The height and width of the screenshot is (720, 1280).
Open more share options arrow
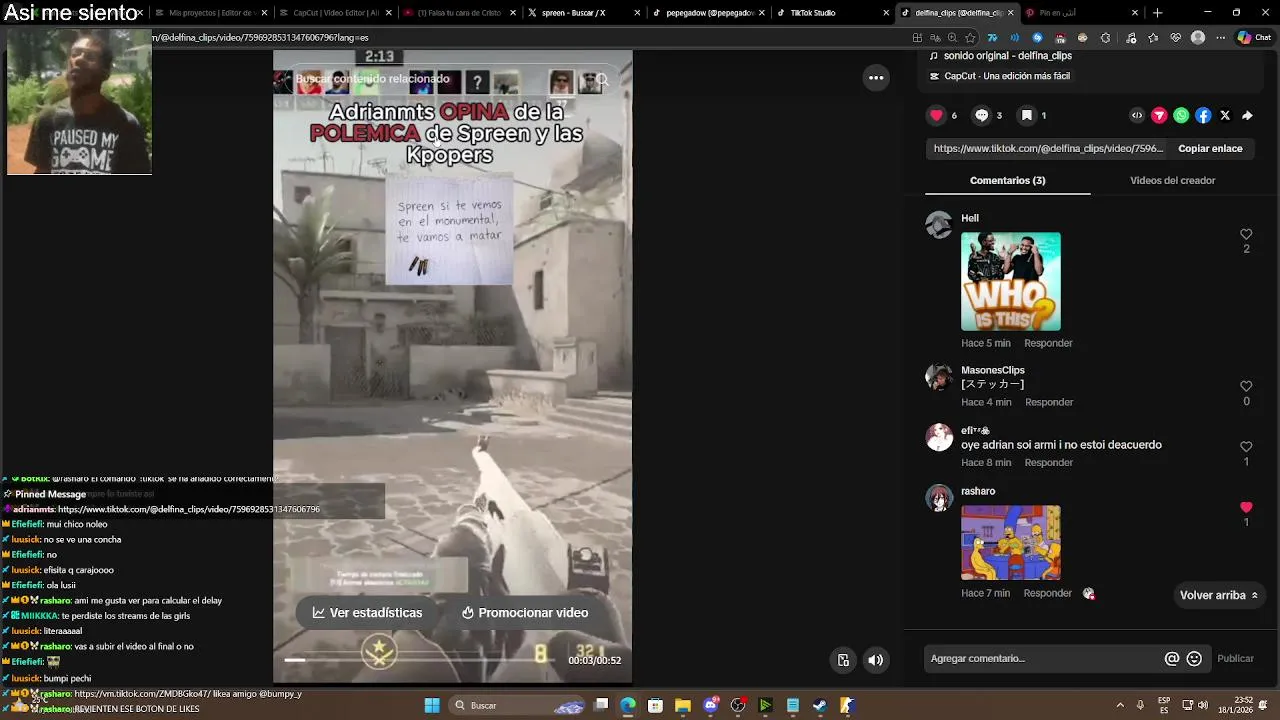coord(1247,115)
